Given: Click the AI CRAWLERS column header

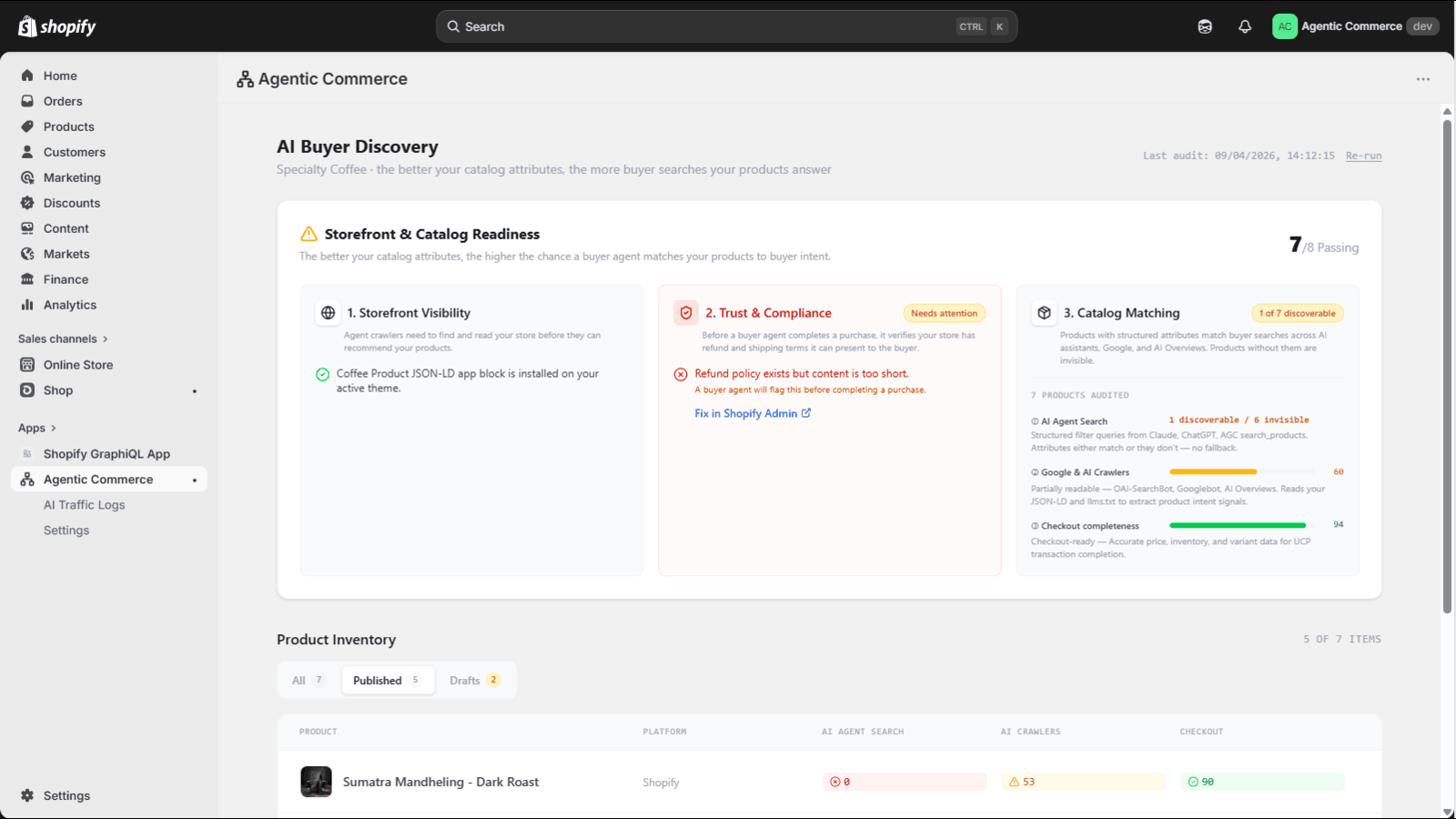Looking at the screenshot, I should click(x=1031, y=732).
